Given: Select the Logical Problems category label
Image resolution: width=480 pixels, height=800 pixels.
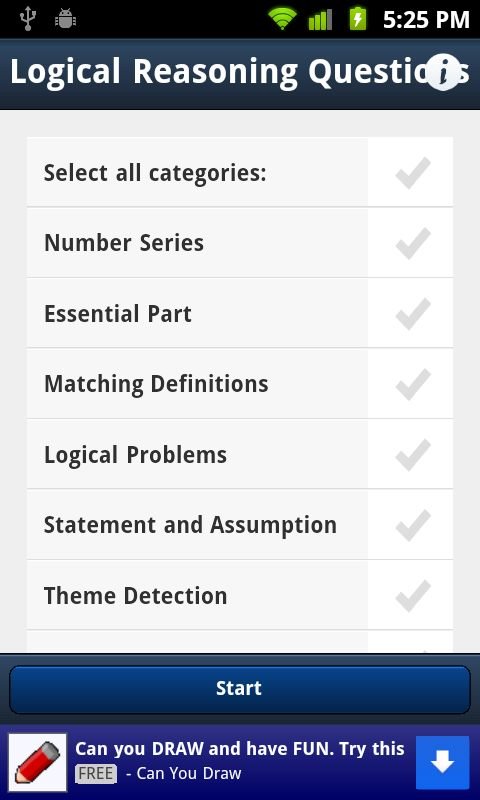Looking at the screenshot, I should (135, 455).
